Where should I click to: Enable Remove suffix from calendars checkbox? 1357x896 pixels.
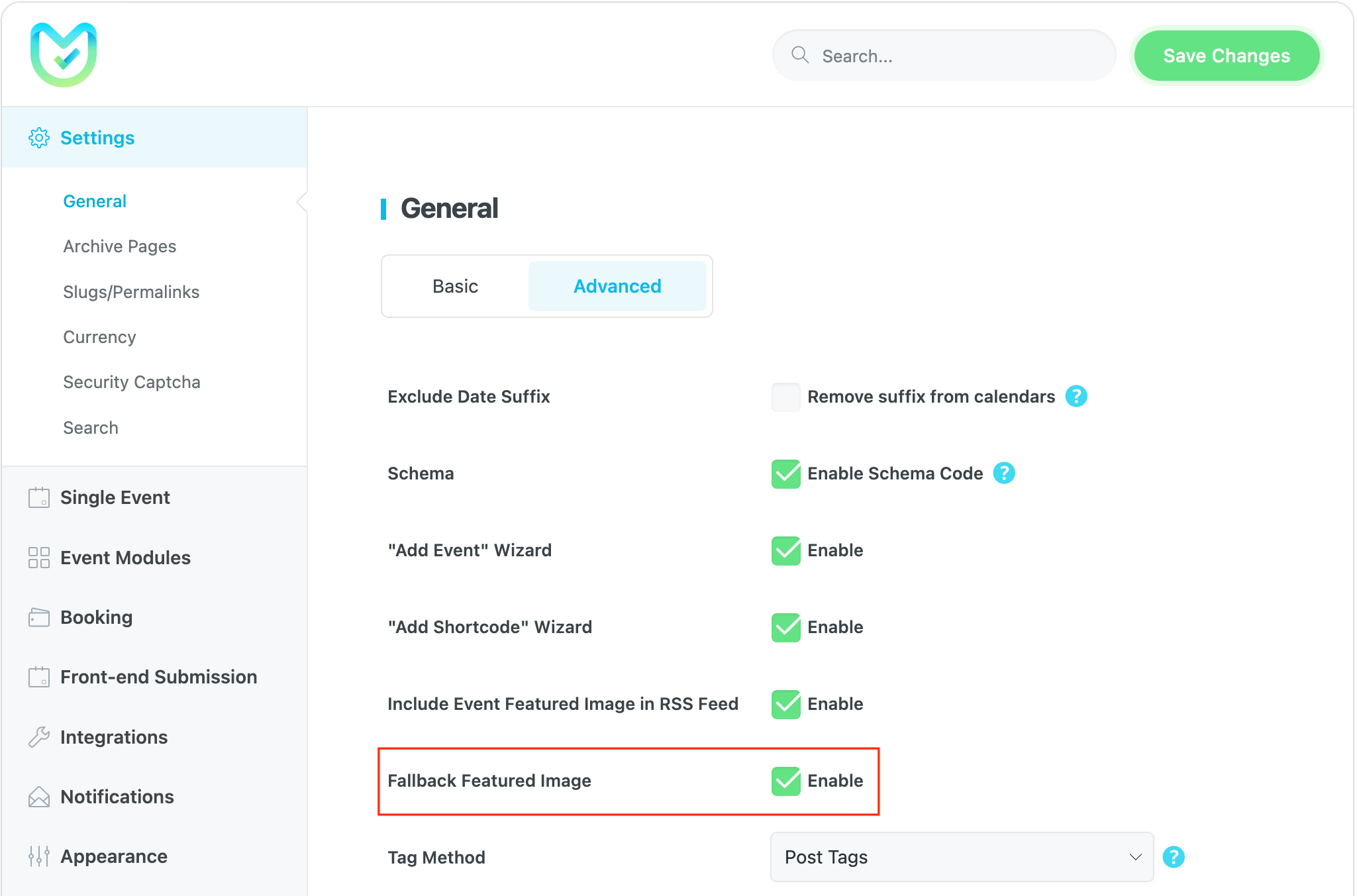(x=785, y=397)
